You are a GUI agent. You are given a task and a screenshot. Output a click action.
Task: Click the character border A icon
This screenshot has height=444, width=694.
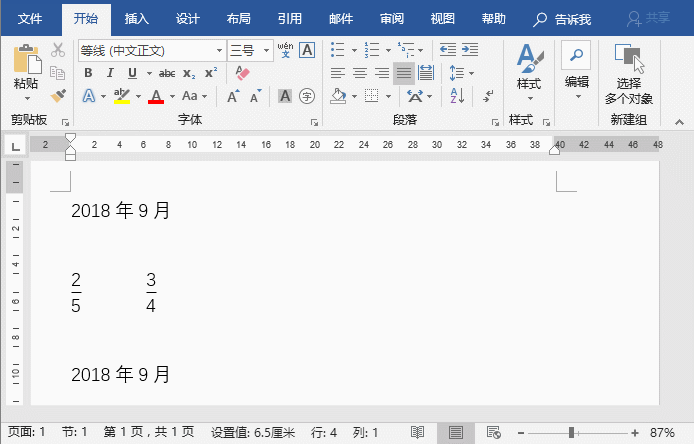(307, 50)
